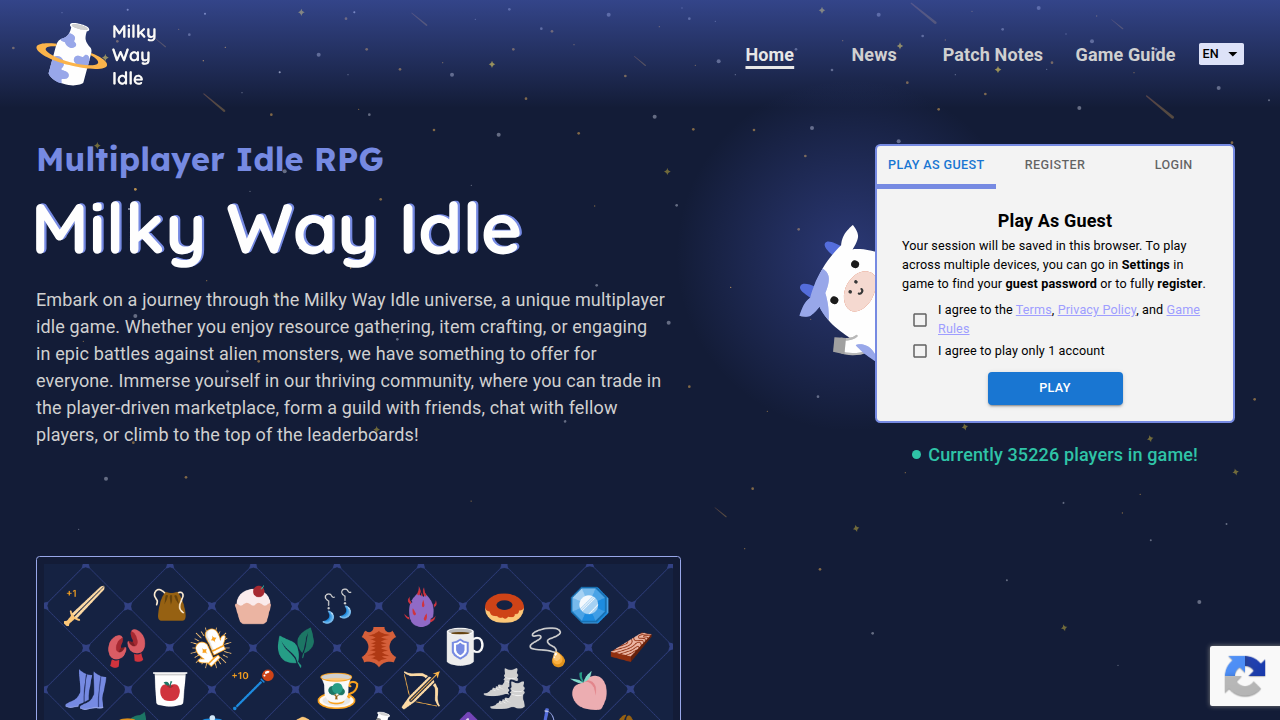Switch to the Register tab
The image size is (1280, 720).
pyautogui.click(x=1055, y=166)
